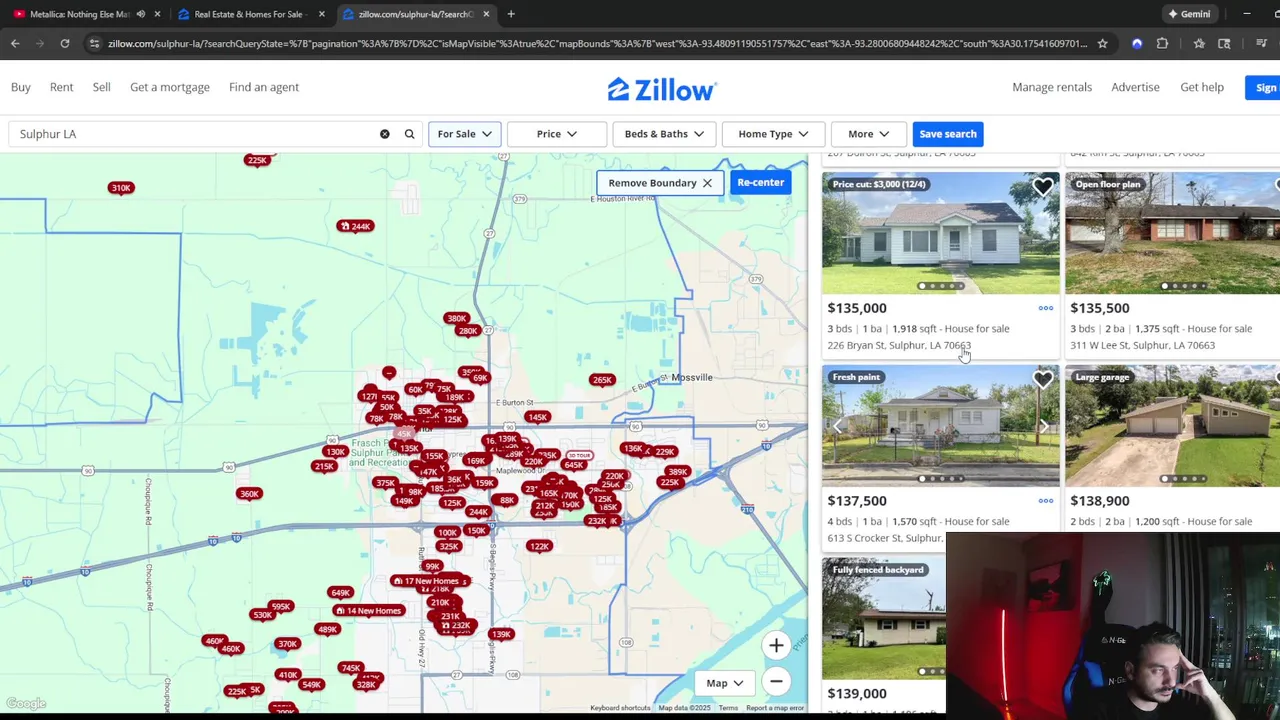The width and height of the screenshot is (1280, 720).
Task: Close the Metallica YouTube tab
Action: pyautogui.click(x=157, y=14)
